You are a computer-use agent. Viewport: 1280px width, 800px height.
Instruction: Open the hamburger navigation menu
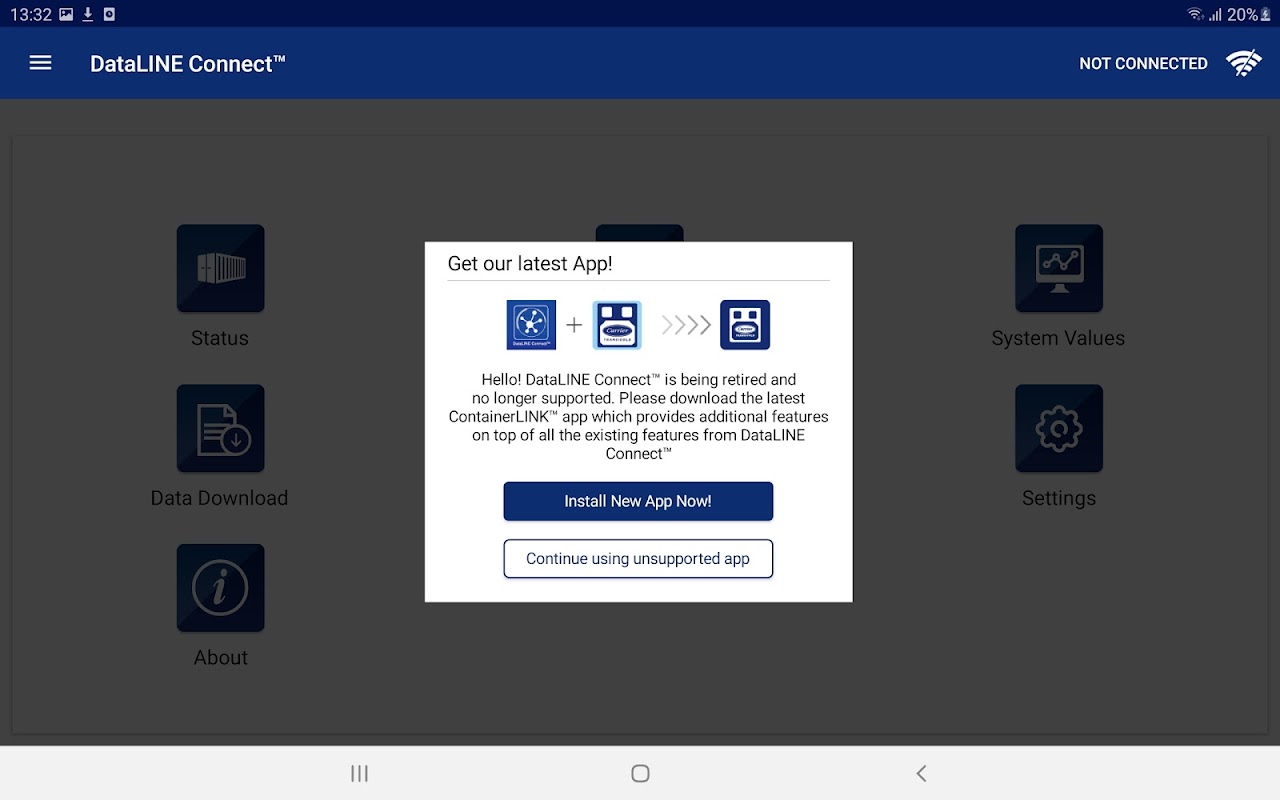pyautogui.click(x=40, y=63)
